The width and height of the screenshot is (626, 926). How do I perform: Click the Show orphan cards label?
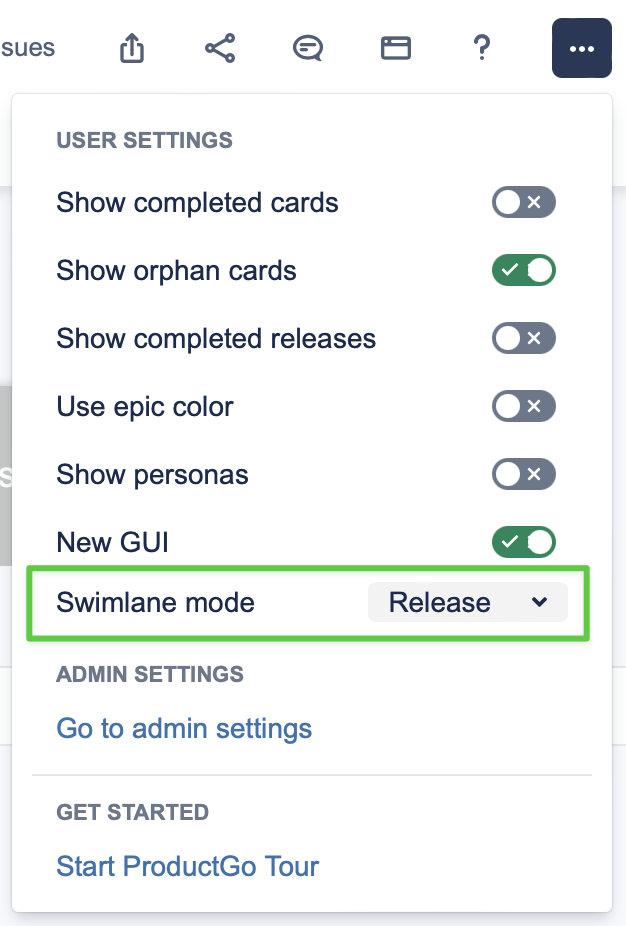[x=176, y=271]
